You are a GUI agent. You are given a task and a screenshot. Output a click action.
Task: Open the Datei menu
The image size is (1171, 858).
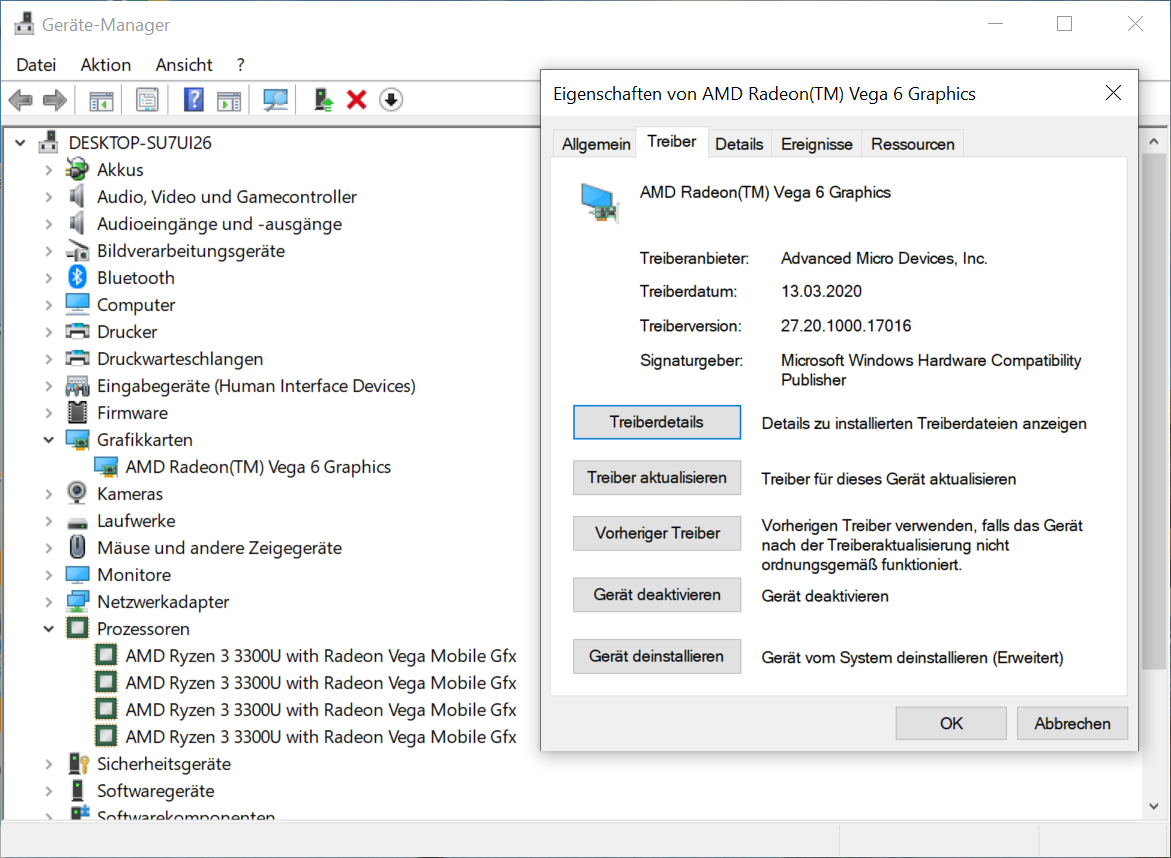(37, 65)
